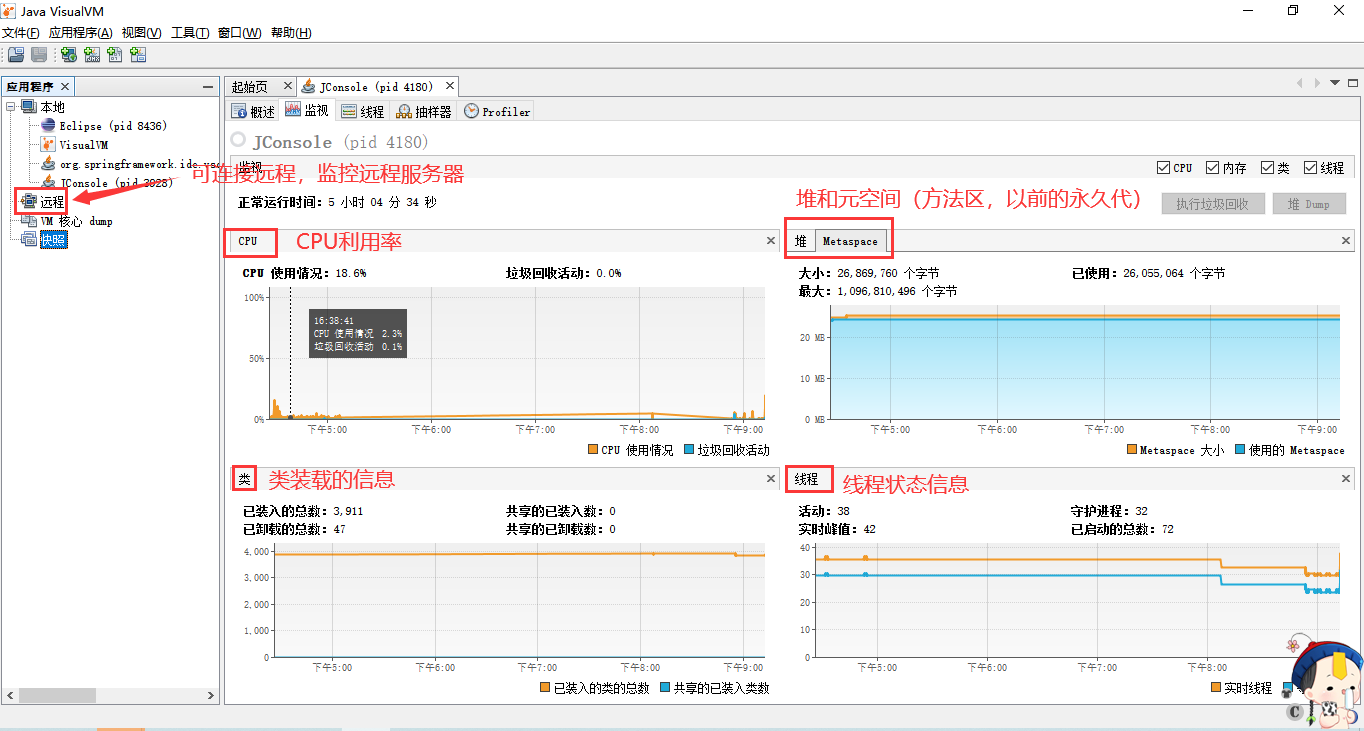Click the Java icon of org.springframework entry
Viewport: 1364px width, 731px height.
pos(48,164)
